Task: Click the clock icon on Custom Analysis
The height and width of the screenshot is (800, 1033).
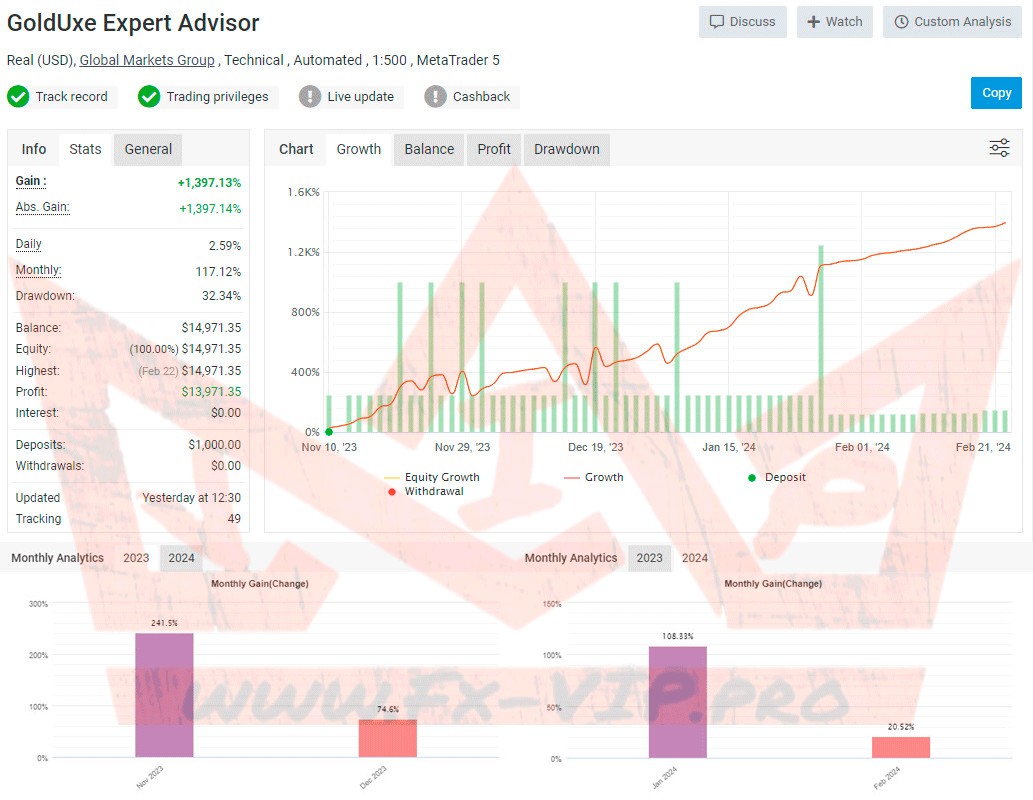Action: click(901, 22)
